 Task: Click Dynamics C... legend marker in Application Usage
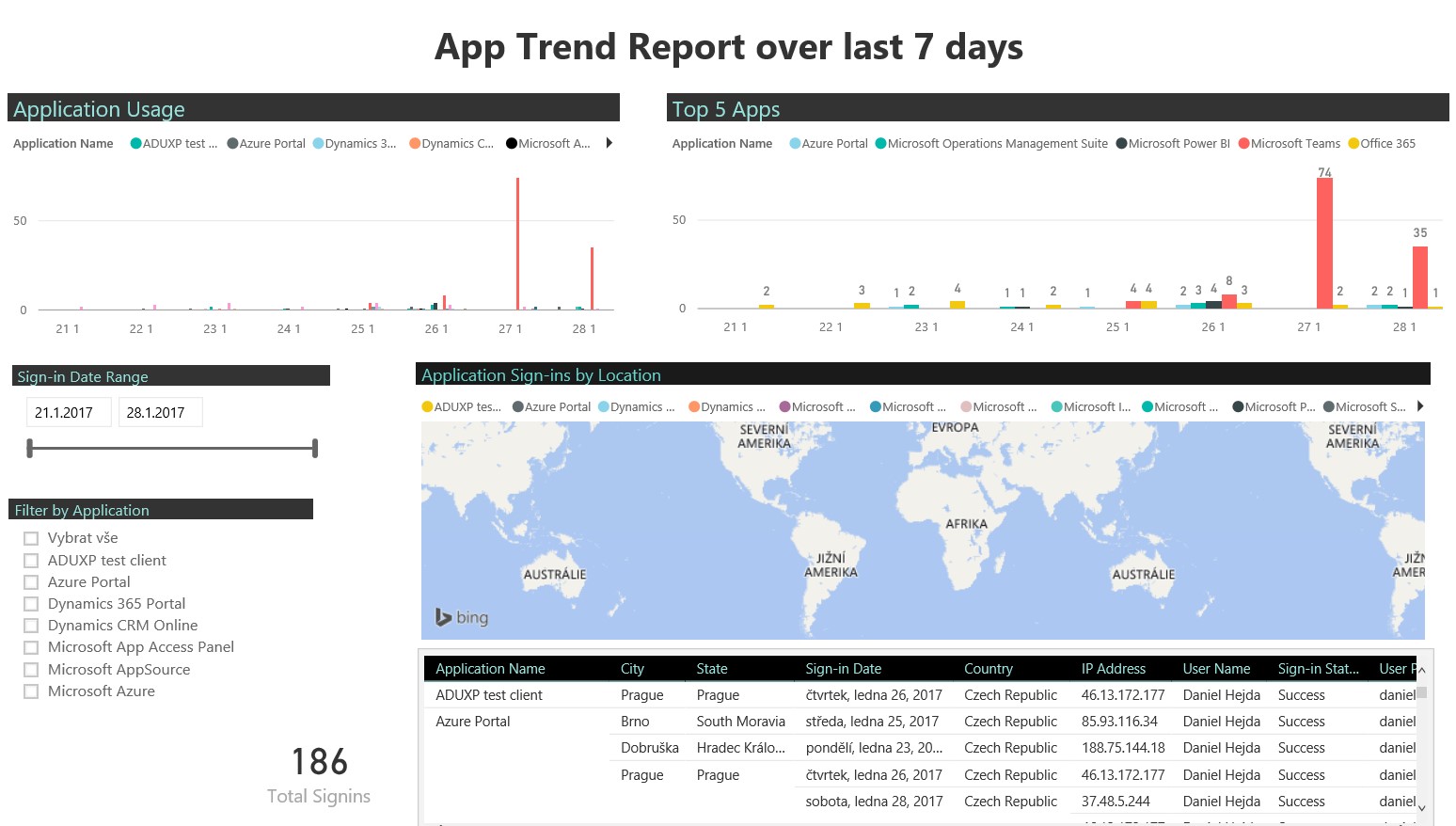[415, 144]
